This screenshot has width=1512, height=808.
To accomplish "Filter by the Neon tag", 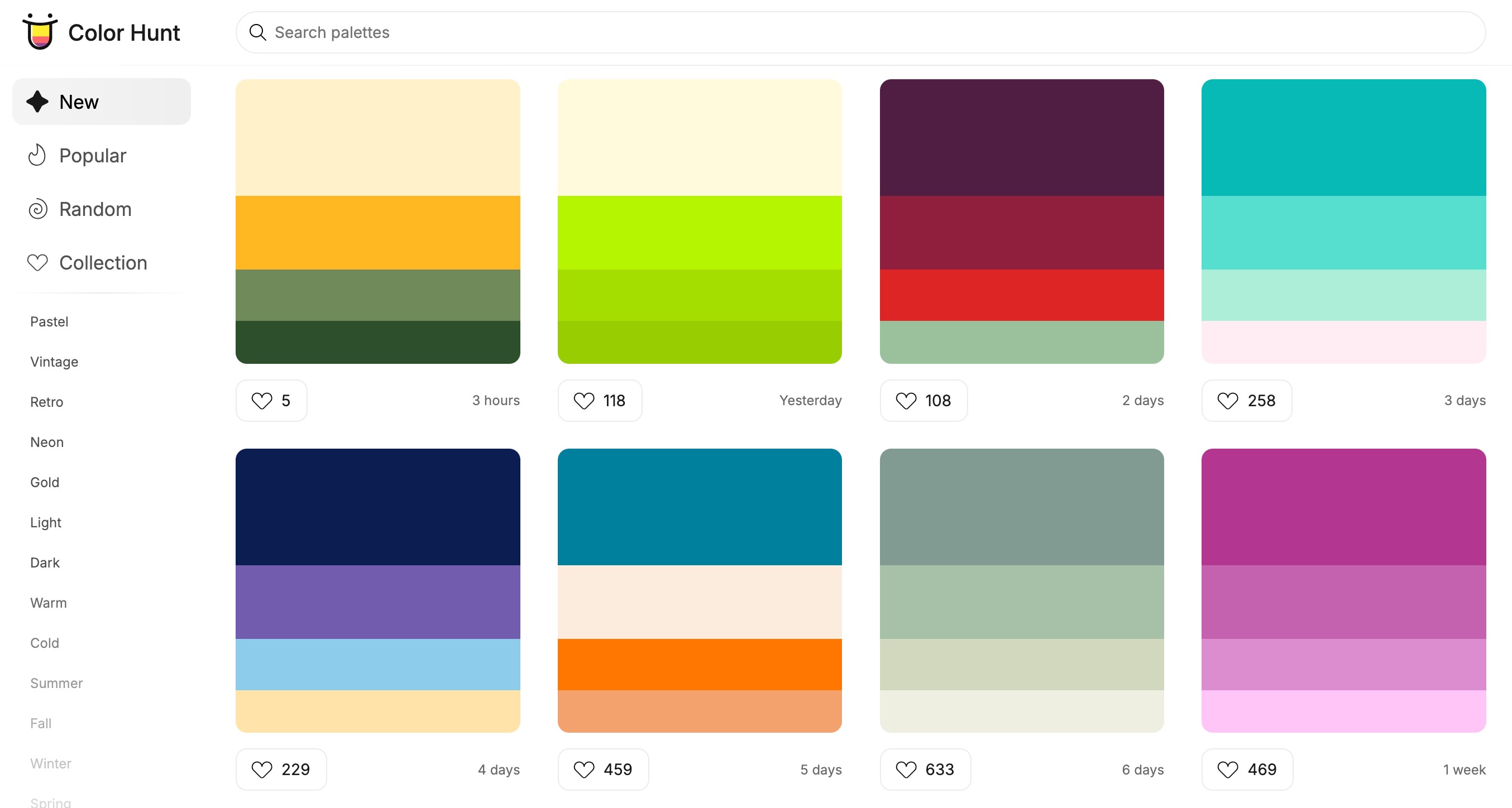I will [x=47, y=442].
